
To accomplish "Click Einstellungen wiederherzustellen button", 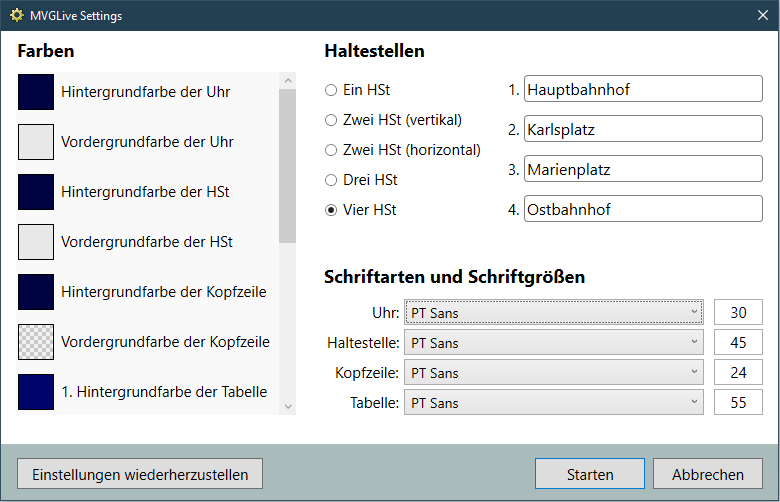I will click(140, 474).
